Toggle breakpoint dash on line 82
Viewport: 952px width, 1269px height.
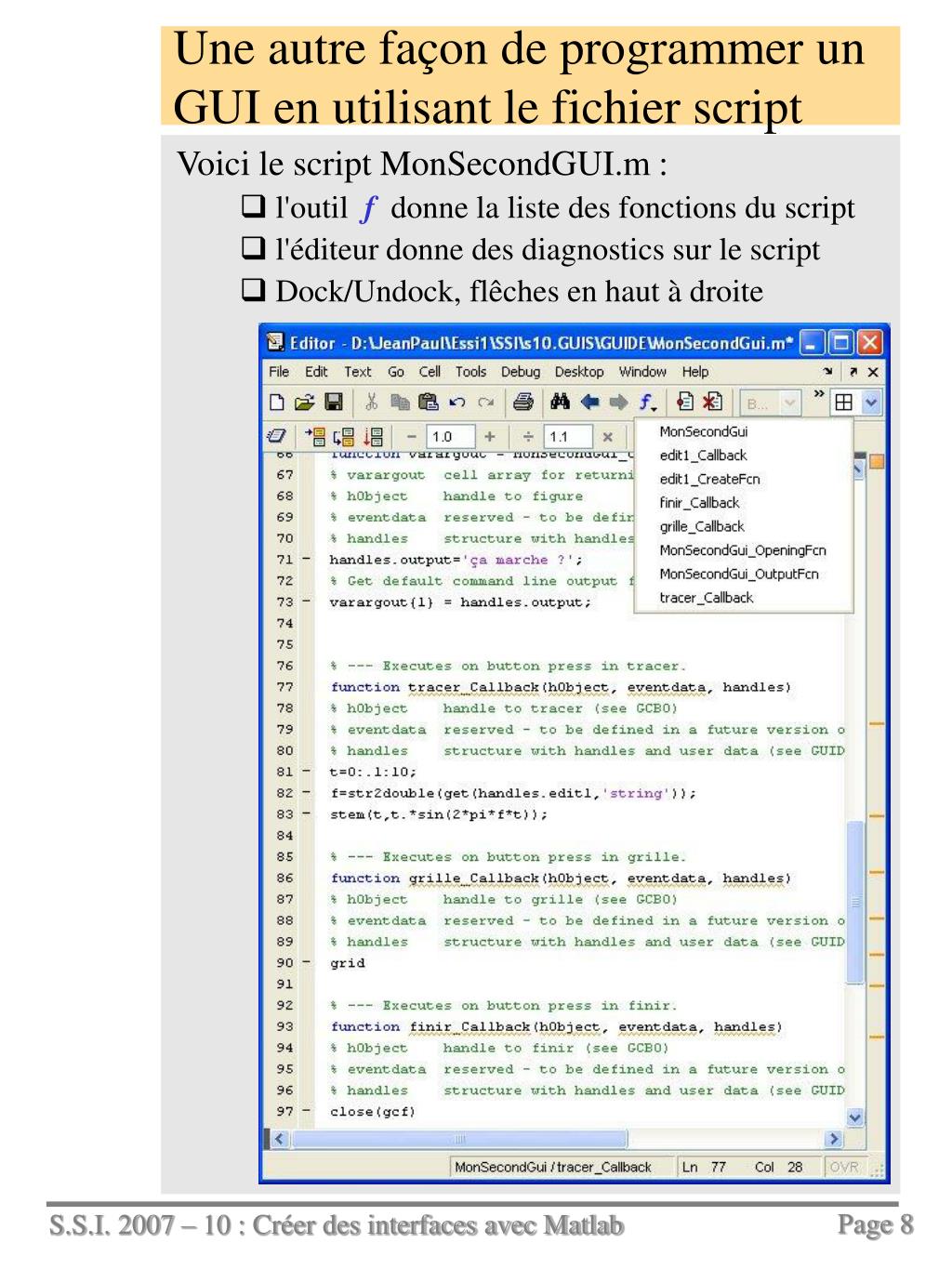[307, 793]
